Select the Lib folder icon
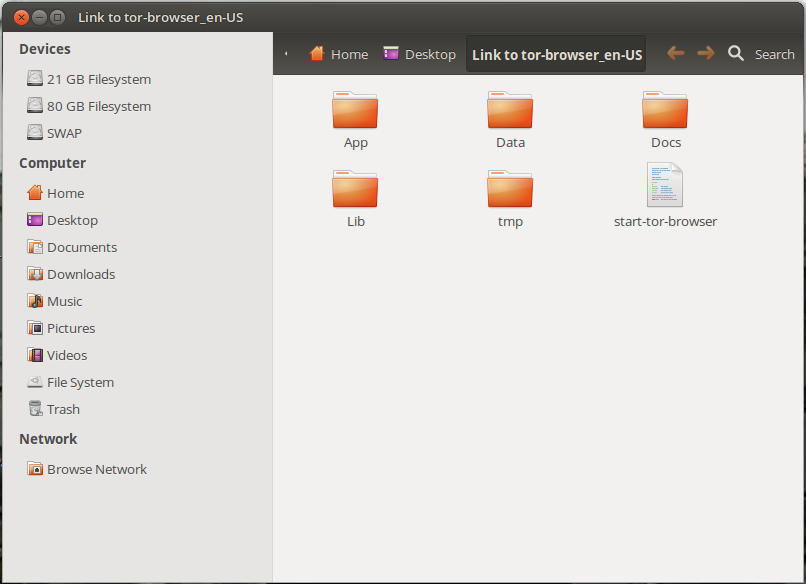The width and height of the screenshot is (806, 584). [x=355, y=189]
